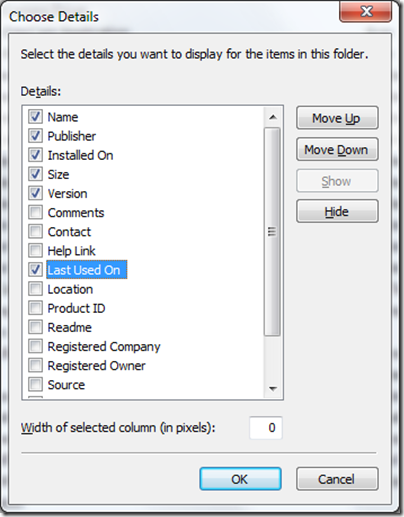Screen dimensions: 404x517
Task: Confirm with the OK button
Action: coord(240,479)
